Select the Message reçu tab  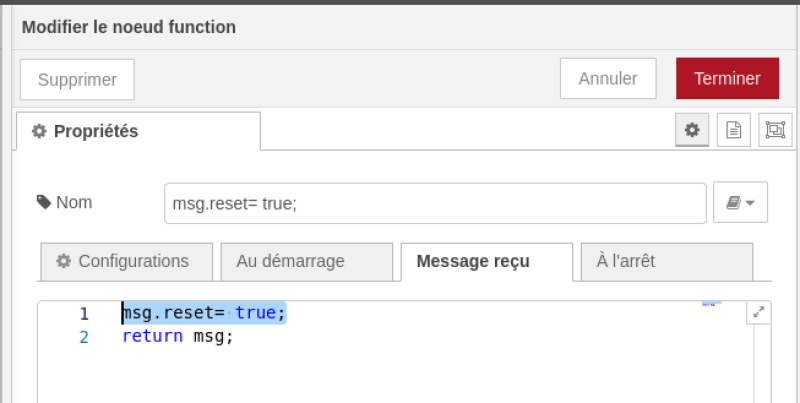click(x=473, y=262)
